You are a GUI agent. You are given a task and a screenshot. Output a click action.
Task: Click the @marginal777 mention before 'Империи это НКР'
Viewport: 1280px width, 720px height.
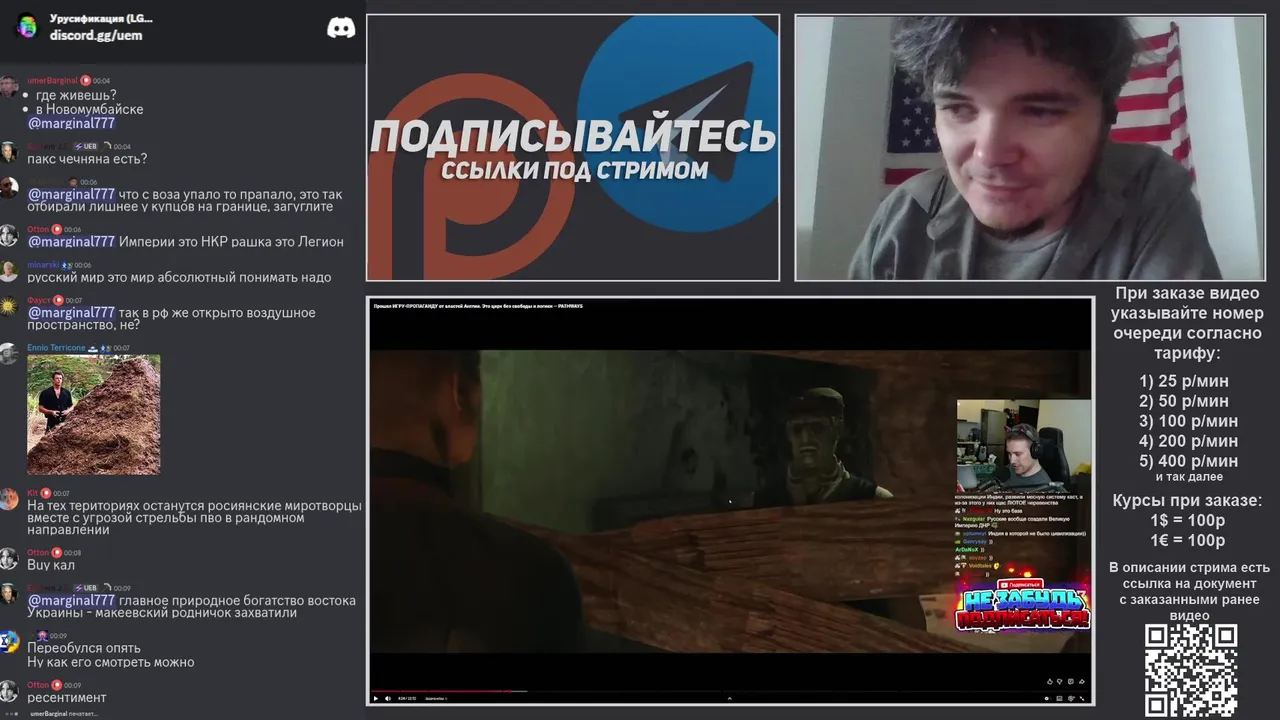click(x=71, y=241)
